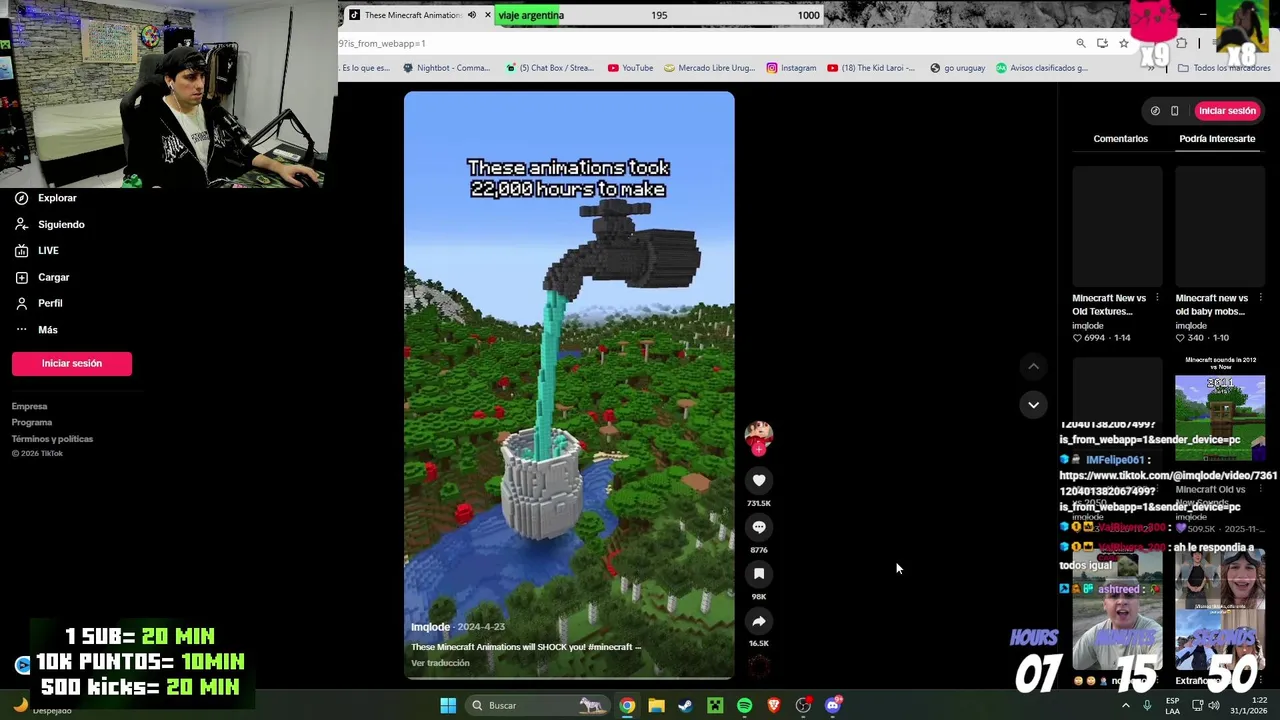Share video using the arrow icon
Viewport: 1280px width, 720px height.
point(759,621)
